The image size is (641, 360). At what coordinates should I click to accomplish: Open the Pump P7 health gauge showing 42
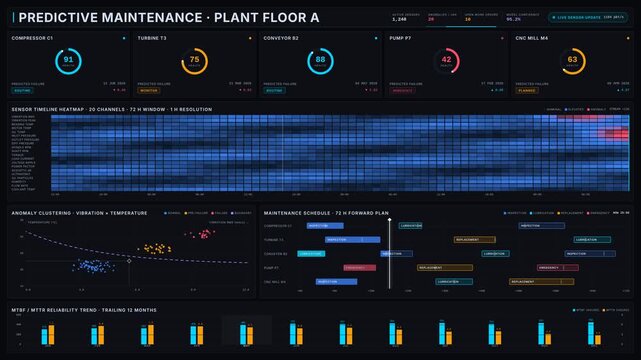(x=446, y=61)
